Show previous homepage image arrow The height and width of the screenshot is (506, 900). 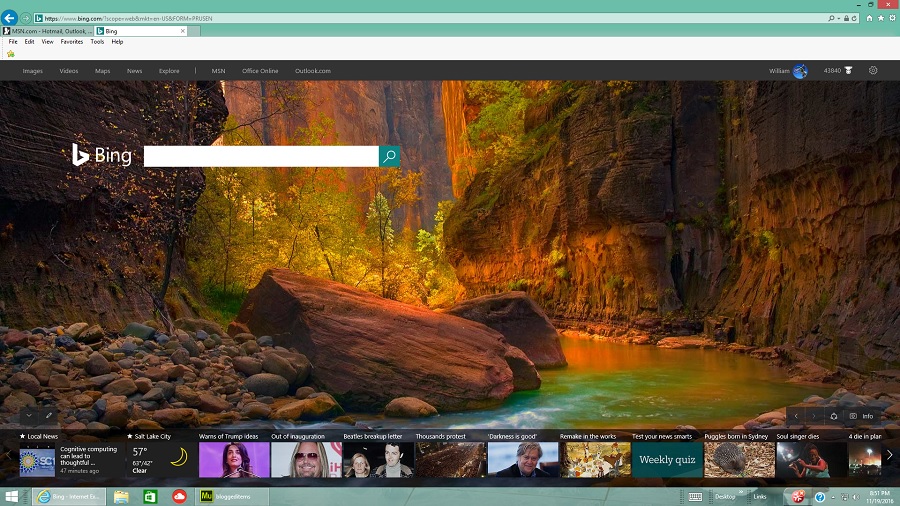coord(796,416)
